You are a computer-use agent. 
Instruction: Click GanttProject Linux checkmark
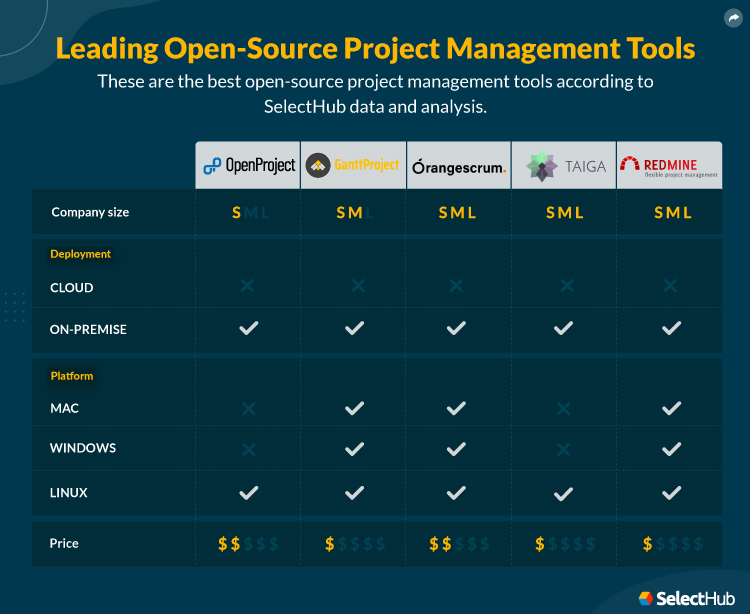[354, 493]
